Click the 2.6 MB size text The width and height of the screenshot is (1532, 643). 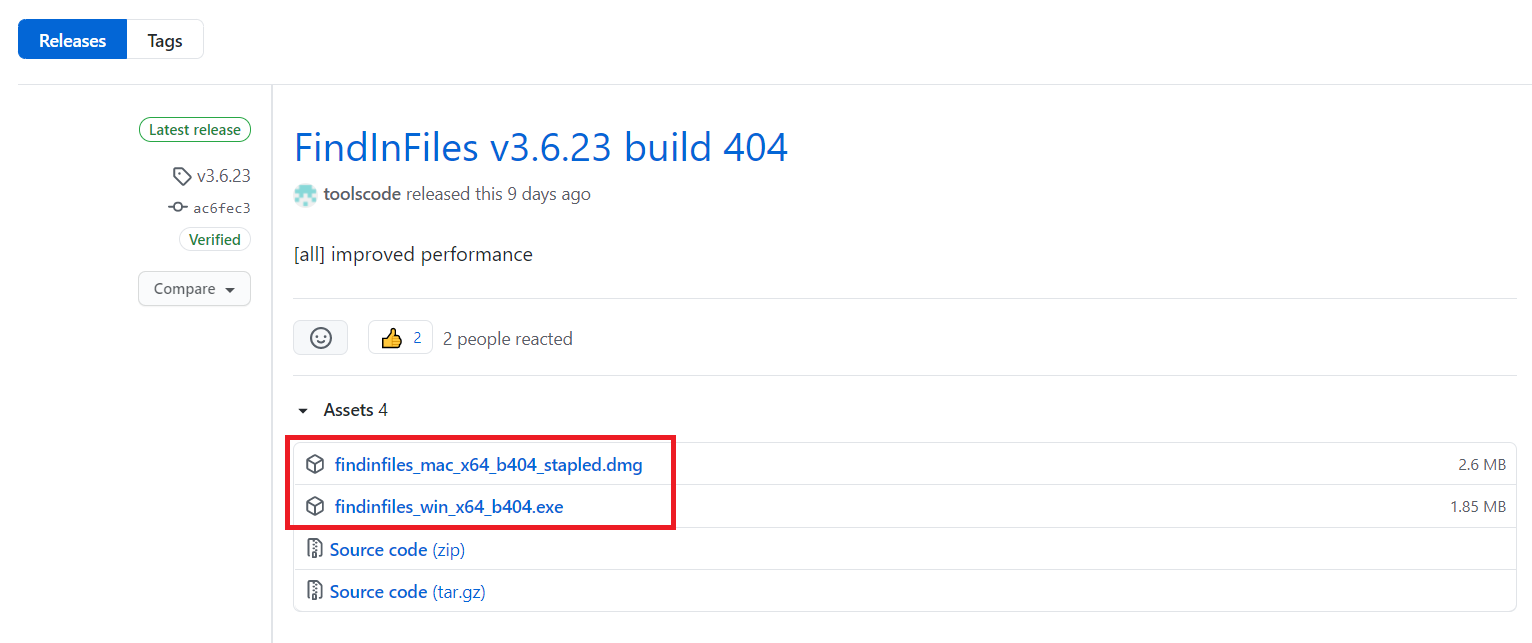(1482, 465)
